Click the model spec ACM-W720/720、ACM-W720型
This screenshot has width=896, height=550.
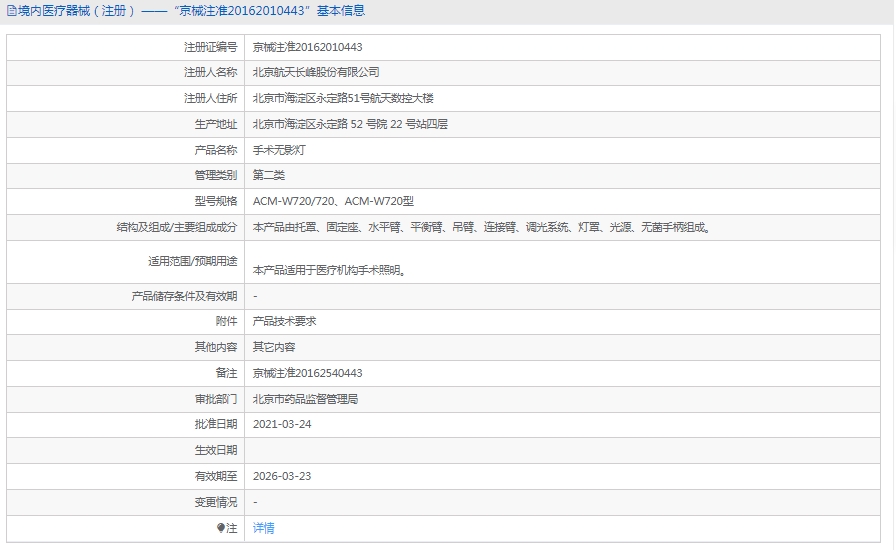pos(333,201)
